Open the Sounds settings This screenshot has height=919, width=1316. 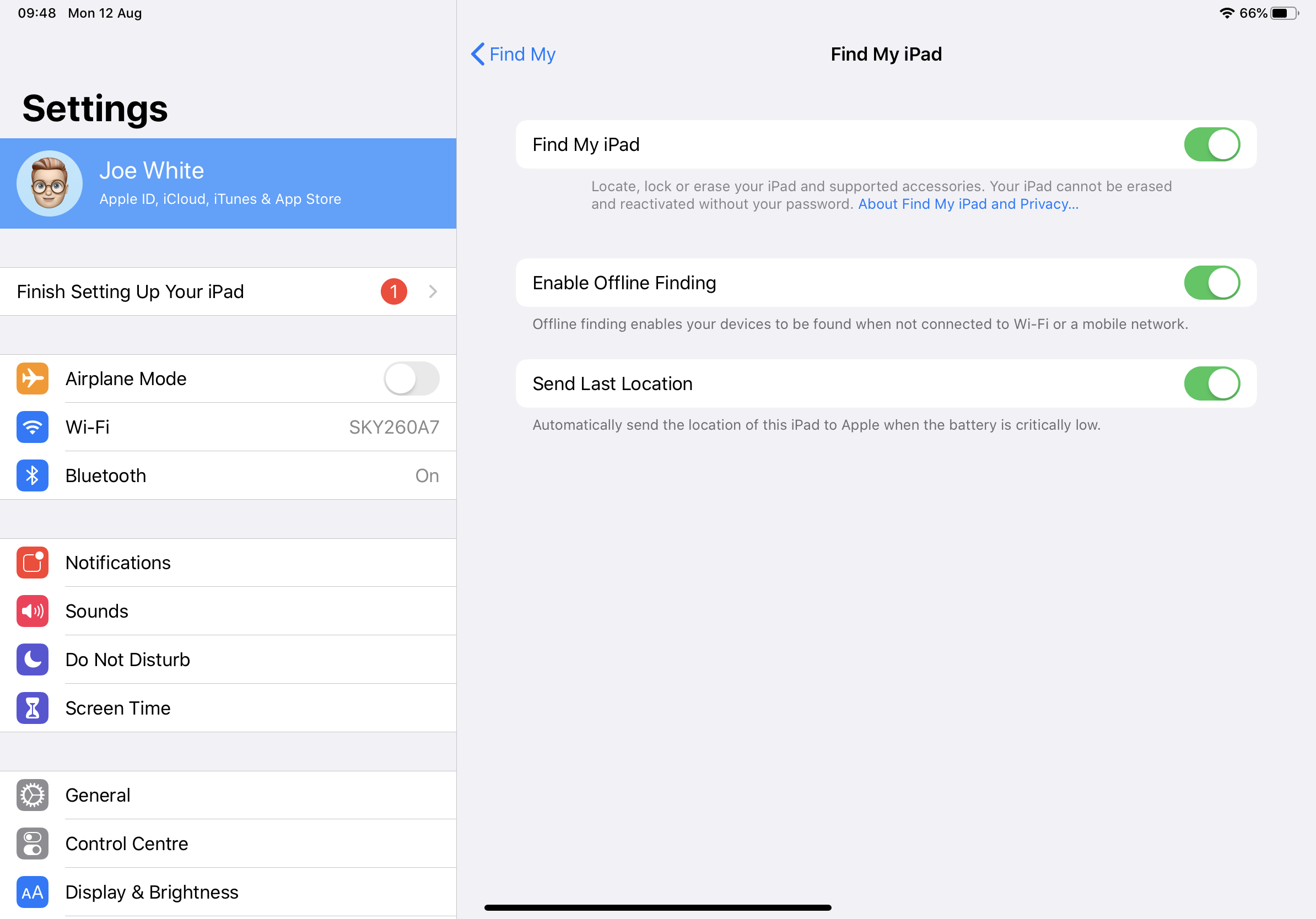click(x=228, y=612)
